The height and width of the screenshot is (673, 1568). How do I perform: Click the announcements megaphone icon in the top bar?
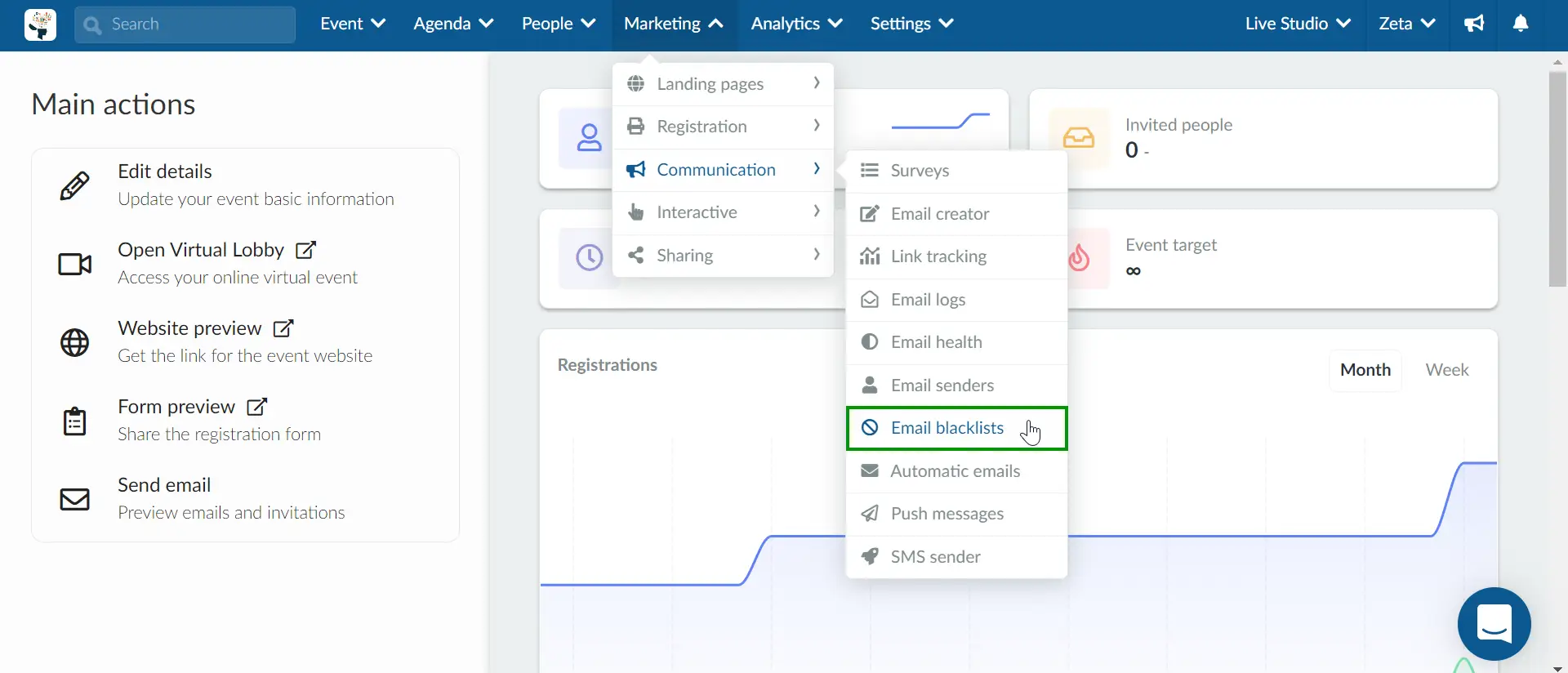tap(1474, 24)
